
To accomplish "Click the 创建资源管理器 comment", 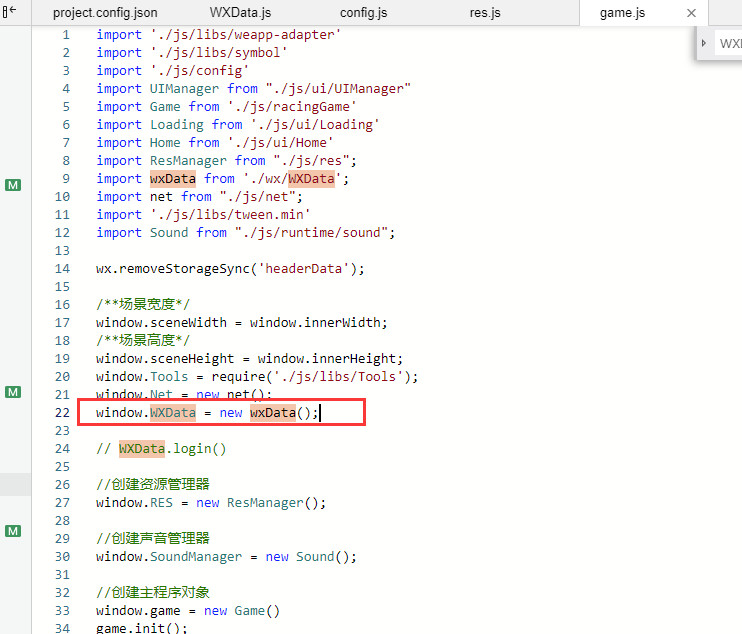I will pyautogui.click(x=153, y=484).
